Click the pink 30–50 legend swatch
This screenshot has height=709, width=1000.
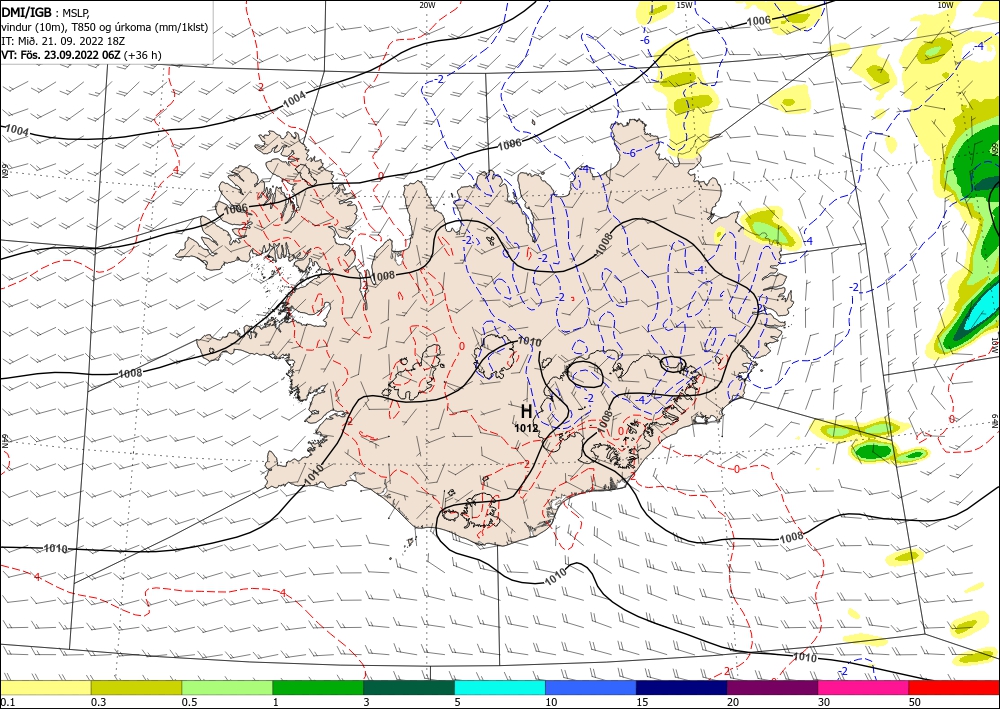tap(863, 687)
